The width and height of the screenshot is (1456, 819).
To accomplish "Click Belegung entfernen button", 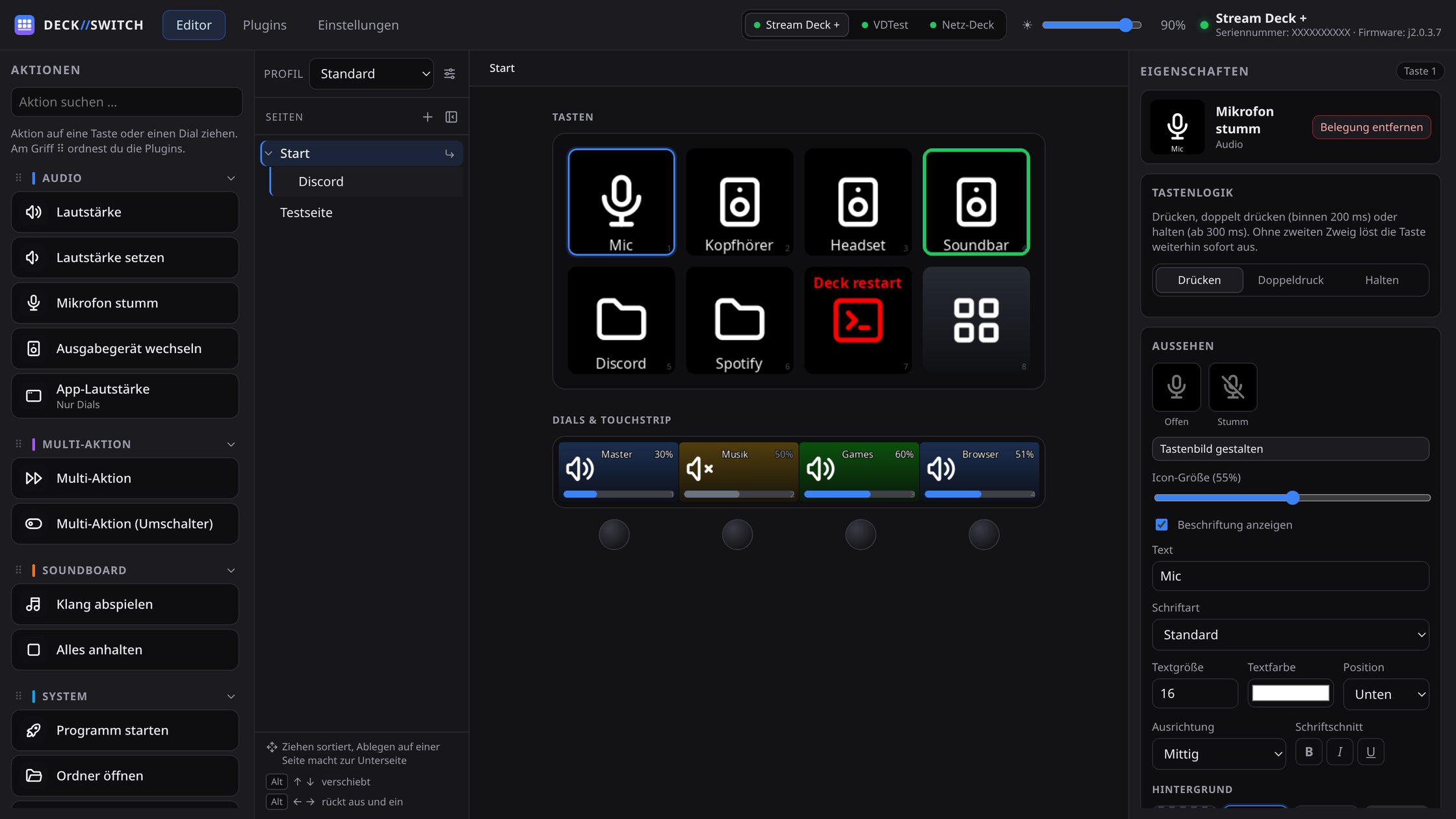I will (x=1371, y=127).
